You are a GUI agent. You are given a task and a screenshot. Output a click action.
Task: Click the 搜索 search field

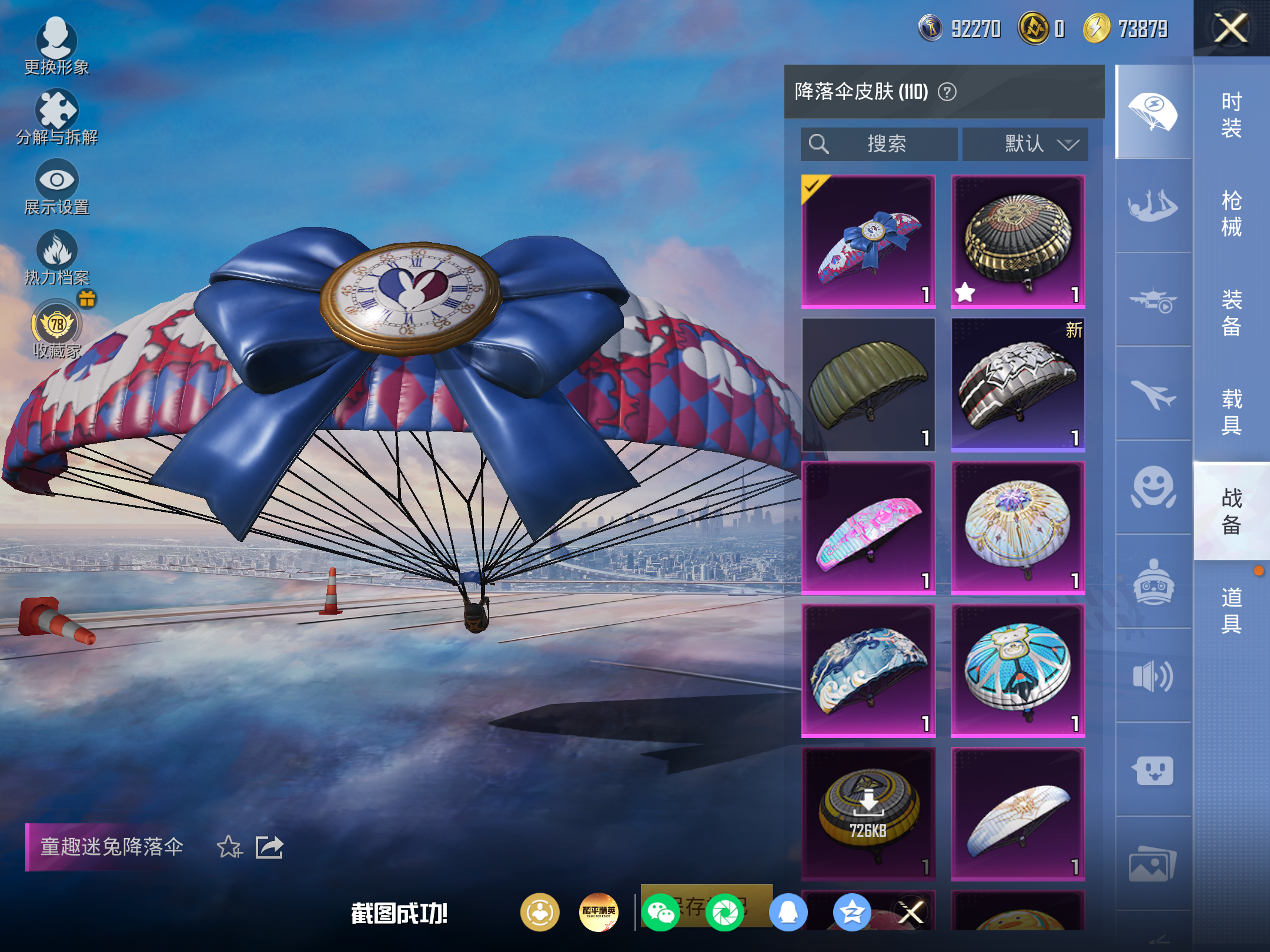click(879, 144)
